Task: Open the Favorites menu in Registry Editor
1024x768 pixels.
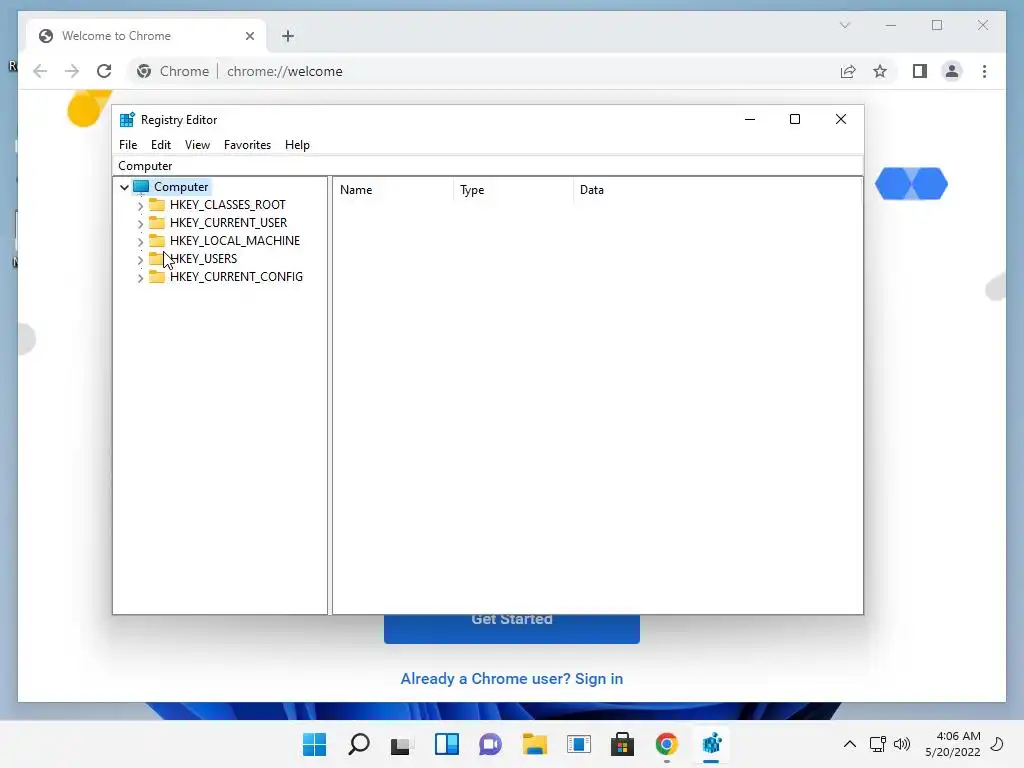Action: point(247,145)
